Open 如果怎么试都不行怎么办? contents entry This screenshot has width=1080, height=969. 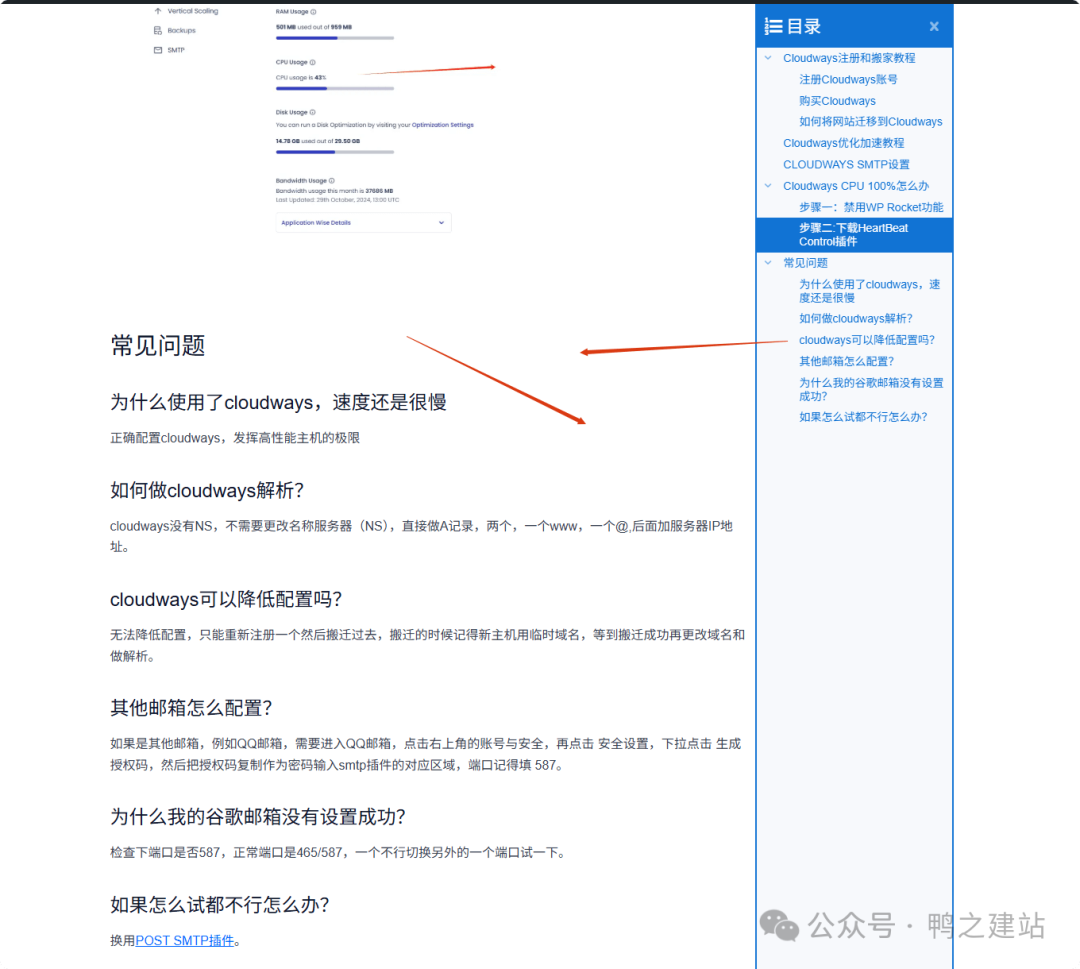[863, 417]
